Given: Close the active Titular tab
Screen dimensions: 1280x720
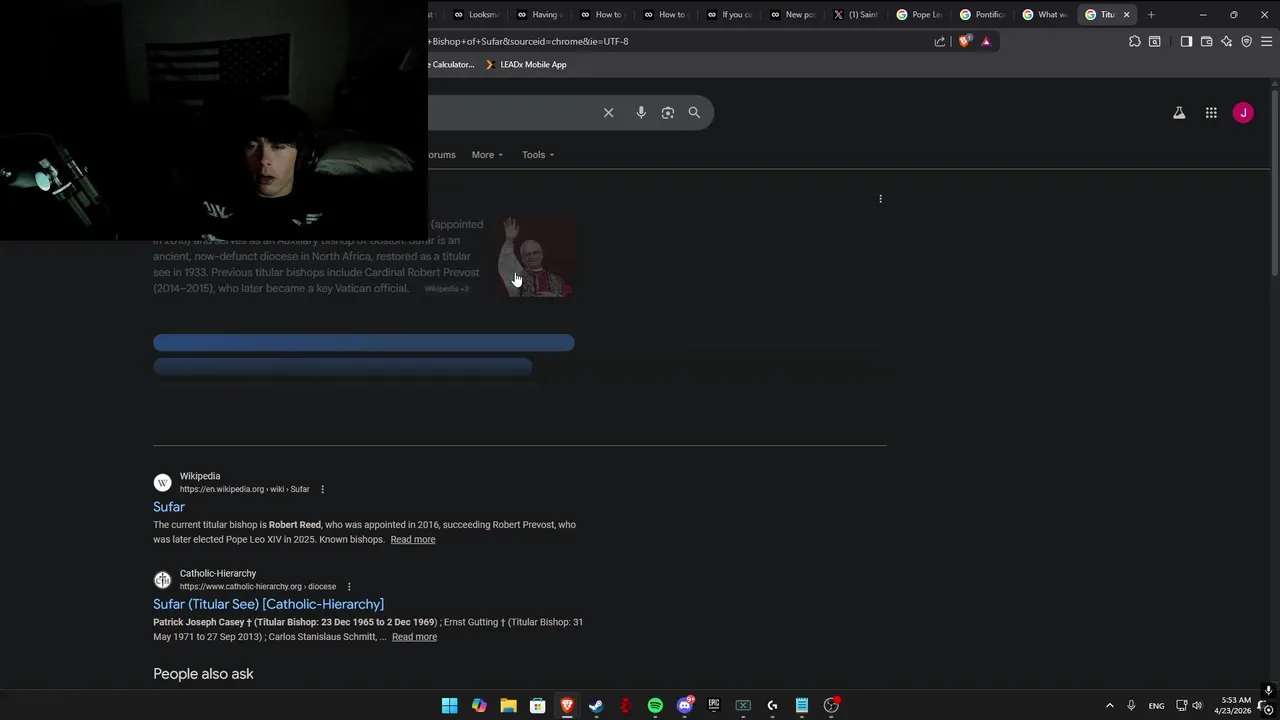Looking at the screenshot, I should (1126, 15).
